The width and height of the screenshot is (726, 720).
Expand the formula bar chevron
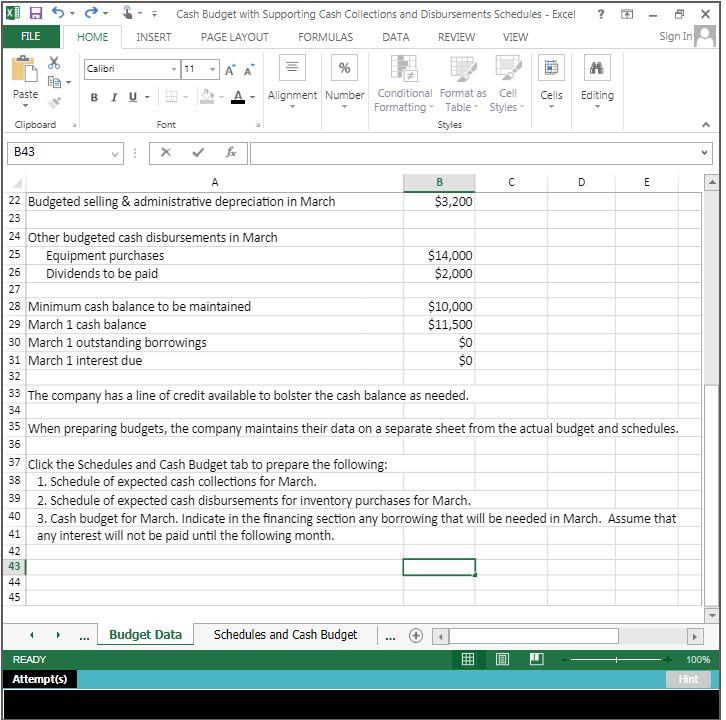[704, 152]
